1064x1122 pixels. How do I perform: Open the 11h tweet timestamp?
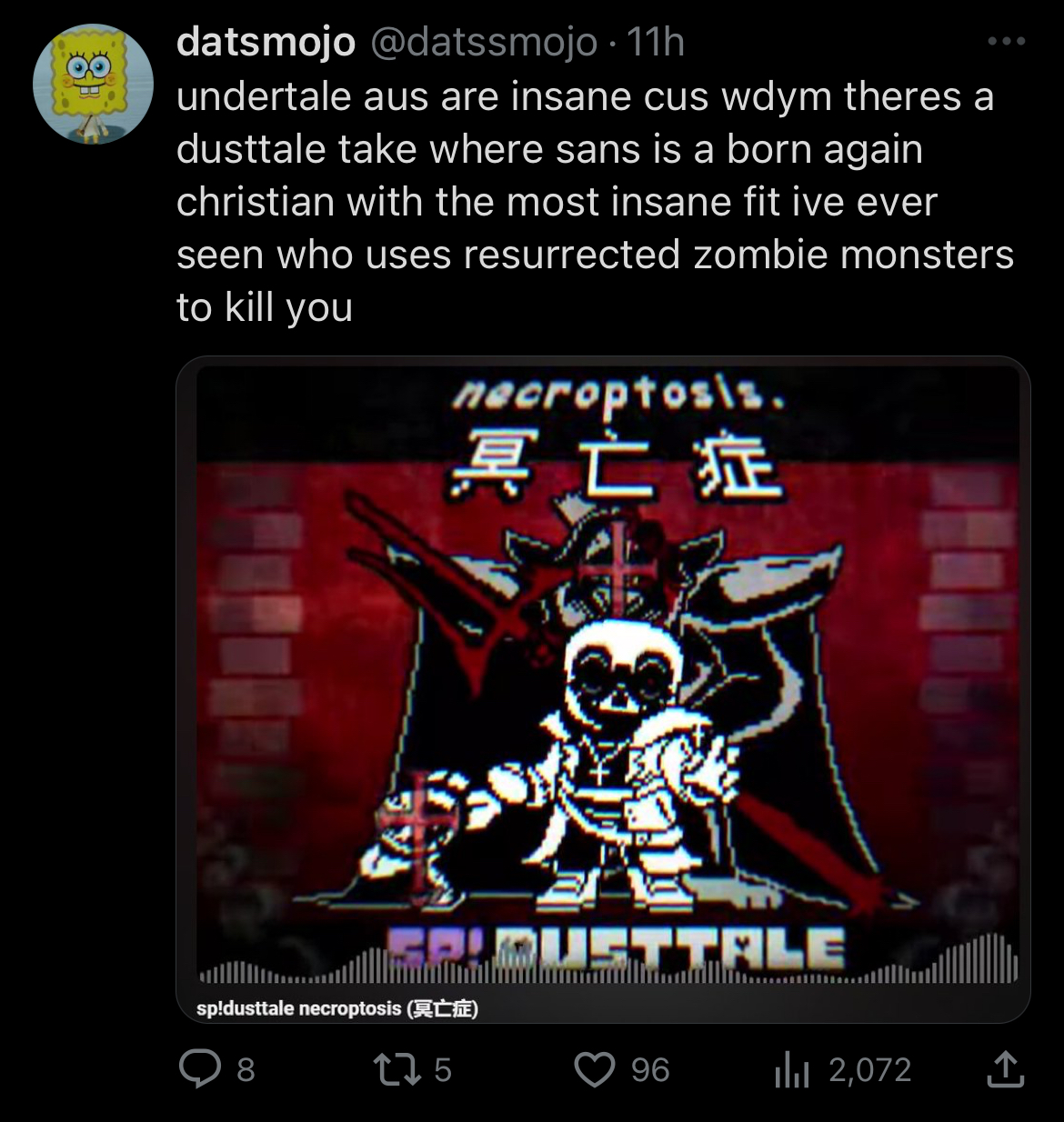tap(655, 42)
